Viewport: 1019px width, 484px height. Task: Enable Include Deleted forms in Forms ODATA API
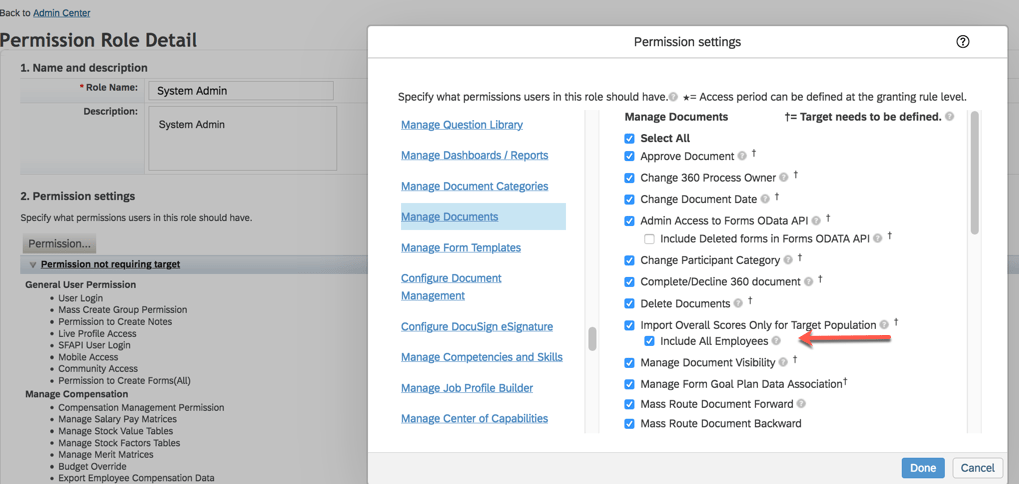[x=649, y=239]
